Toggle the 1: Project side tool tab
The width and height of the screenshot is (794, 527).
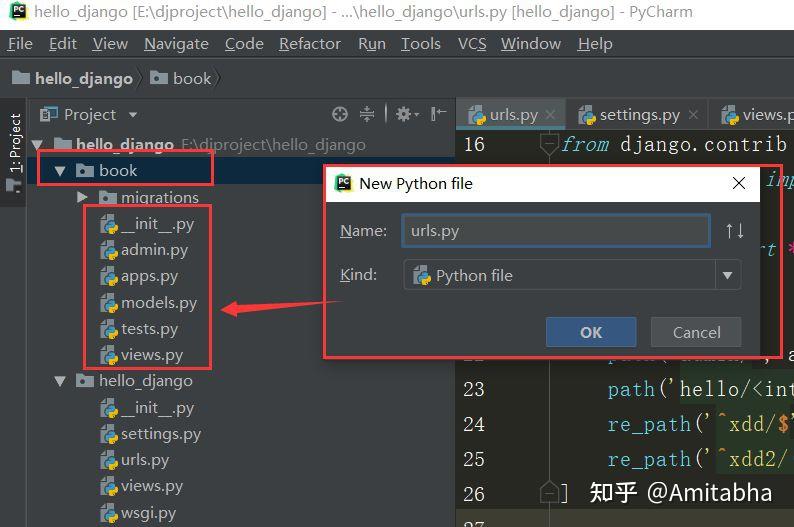(15, 145)
